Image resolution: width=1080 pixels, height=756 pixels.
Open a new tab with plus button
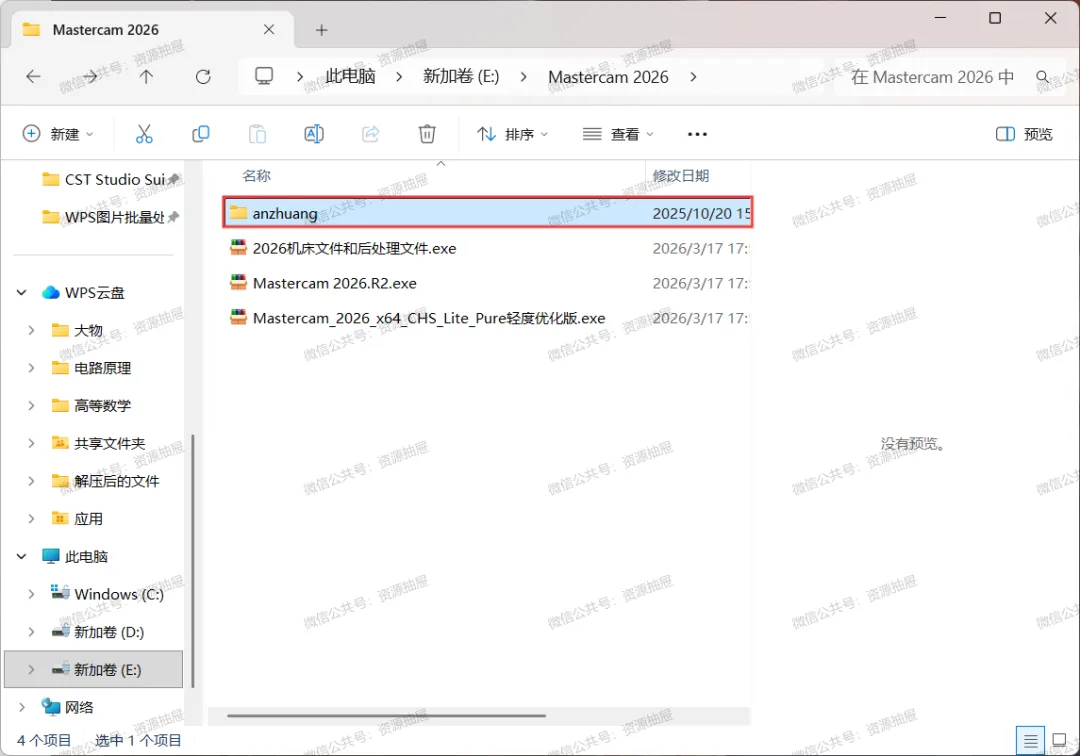click(322, 30)
